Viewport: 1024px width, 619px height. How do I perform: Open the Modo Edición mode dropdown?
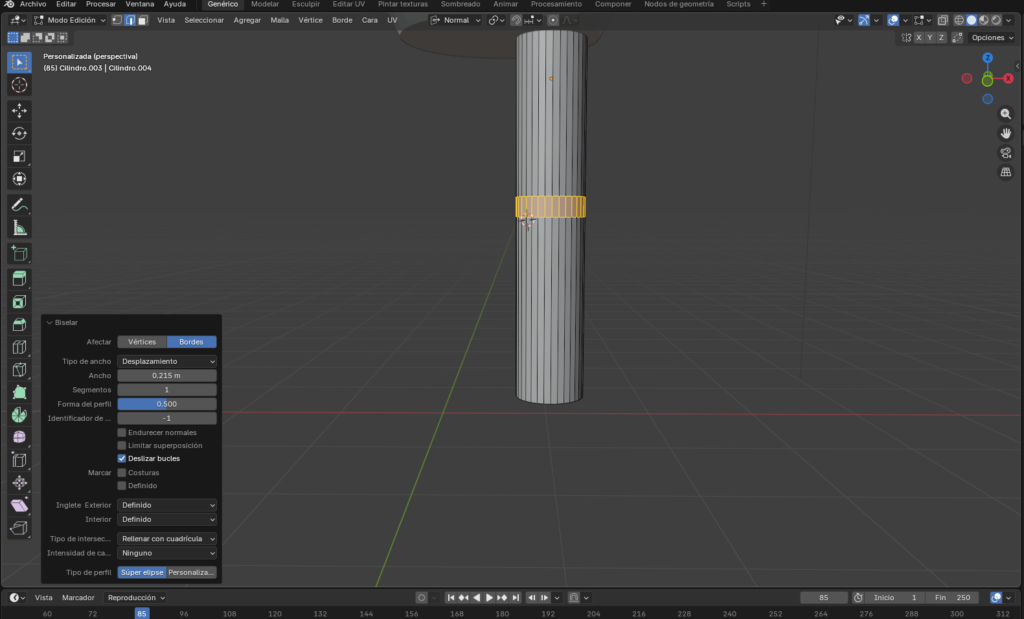pyautogui.click(x=69, y=20)
